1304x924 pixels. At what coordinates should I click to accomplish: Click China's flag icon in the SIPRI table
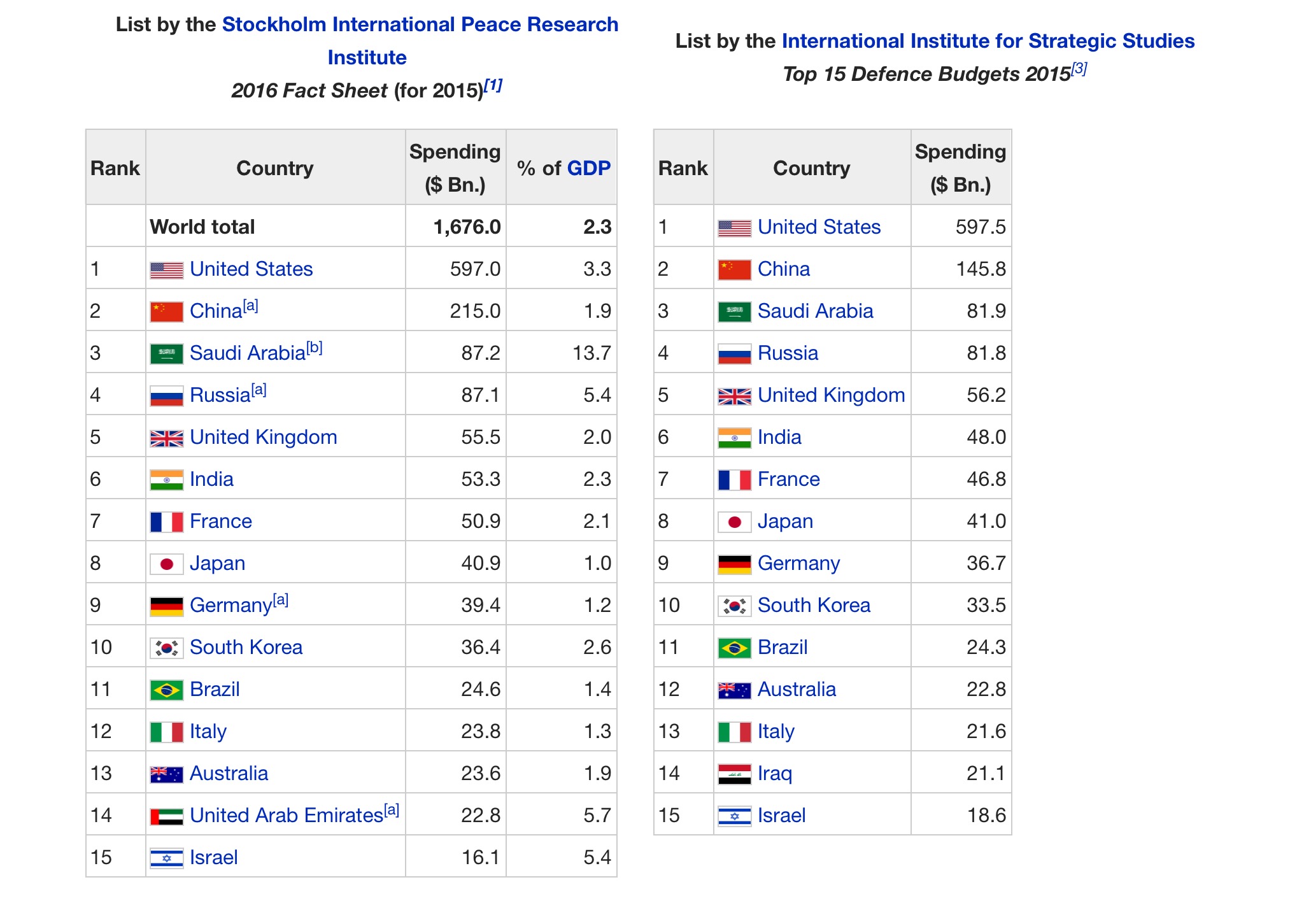(x=167, y=312)
